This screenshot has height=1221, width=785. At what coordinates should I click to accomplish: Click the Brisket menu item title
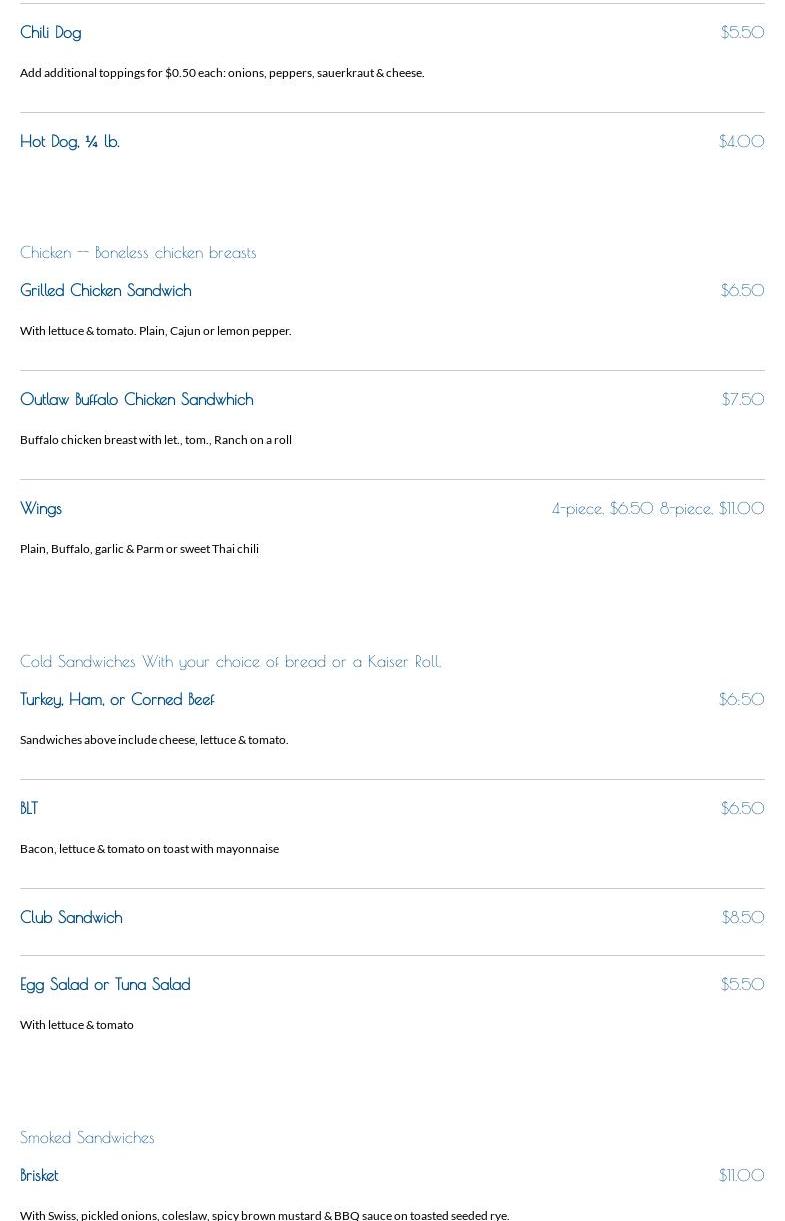click(x=39, y=1175)
